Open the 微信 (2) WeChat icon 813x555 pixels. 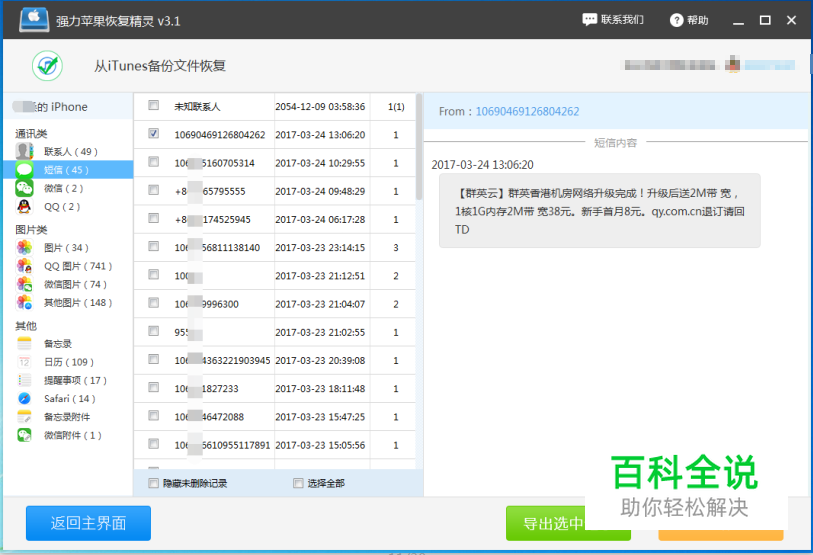tap(24, 188)
